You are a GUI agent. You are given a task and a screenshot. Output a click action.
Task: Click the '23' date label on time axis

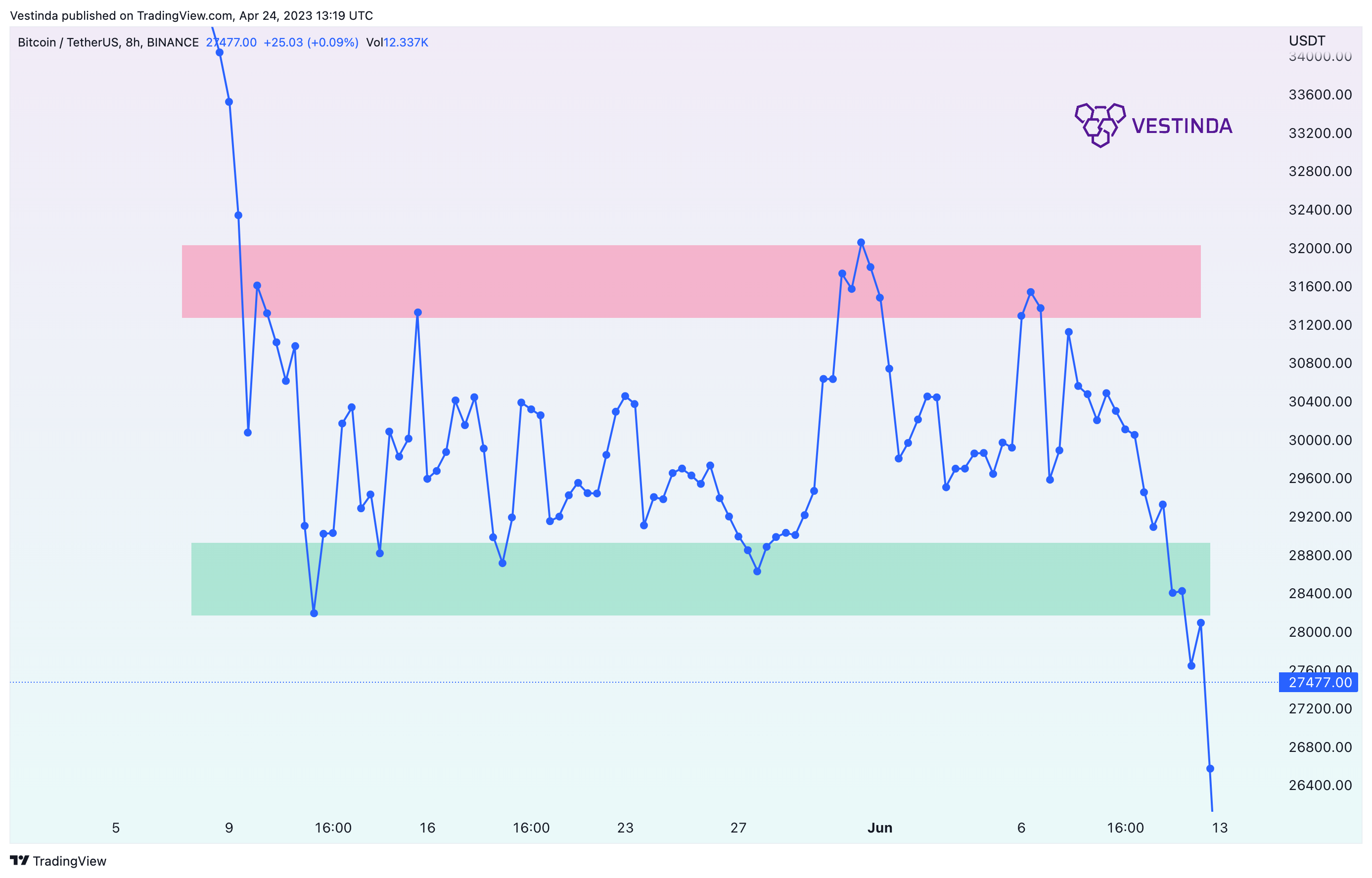tap(625, 828)
